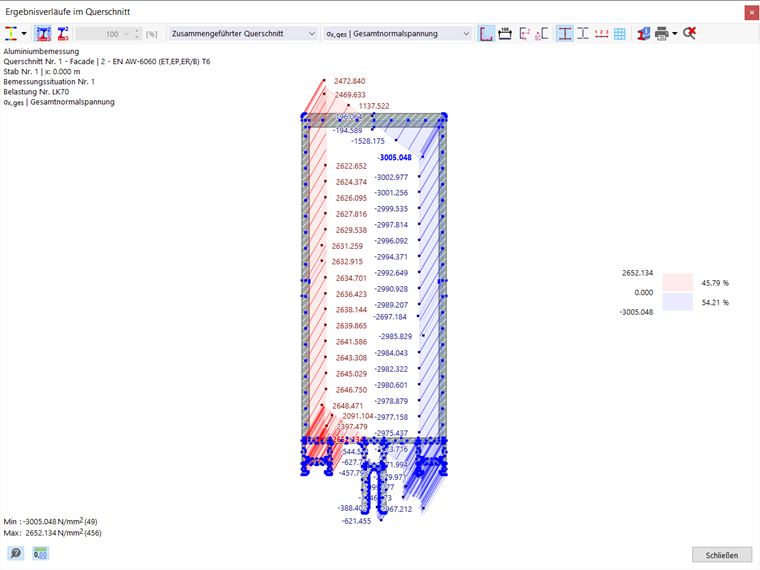Image resolution: width=760 pixels, height=570 pixels.
Task: Open the Gesamtnormalspannung result dropdown
Action: coord(397,33)
